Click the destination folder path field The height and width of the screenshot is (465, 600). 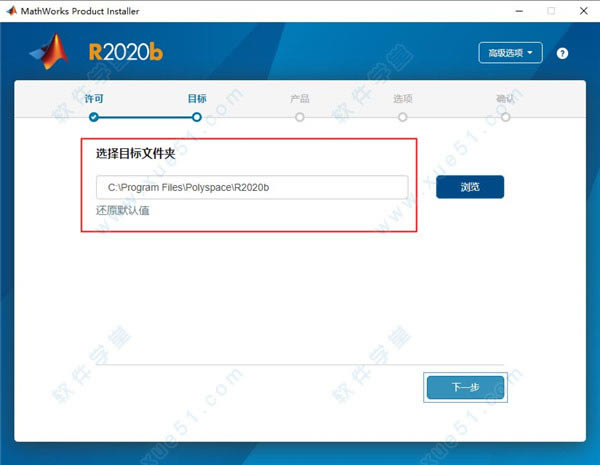[252, 187]
